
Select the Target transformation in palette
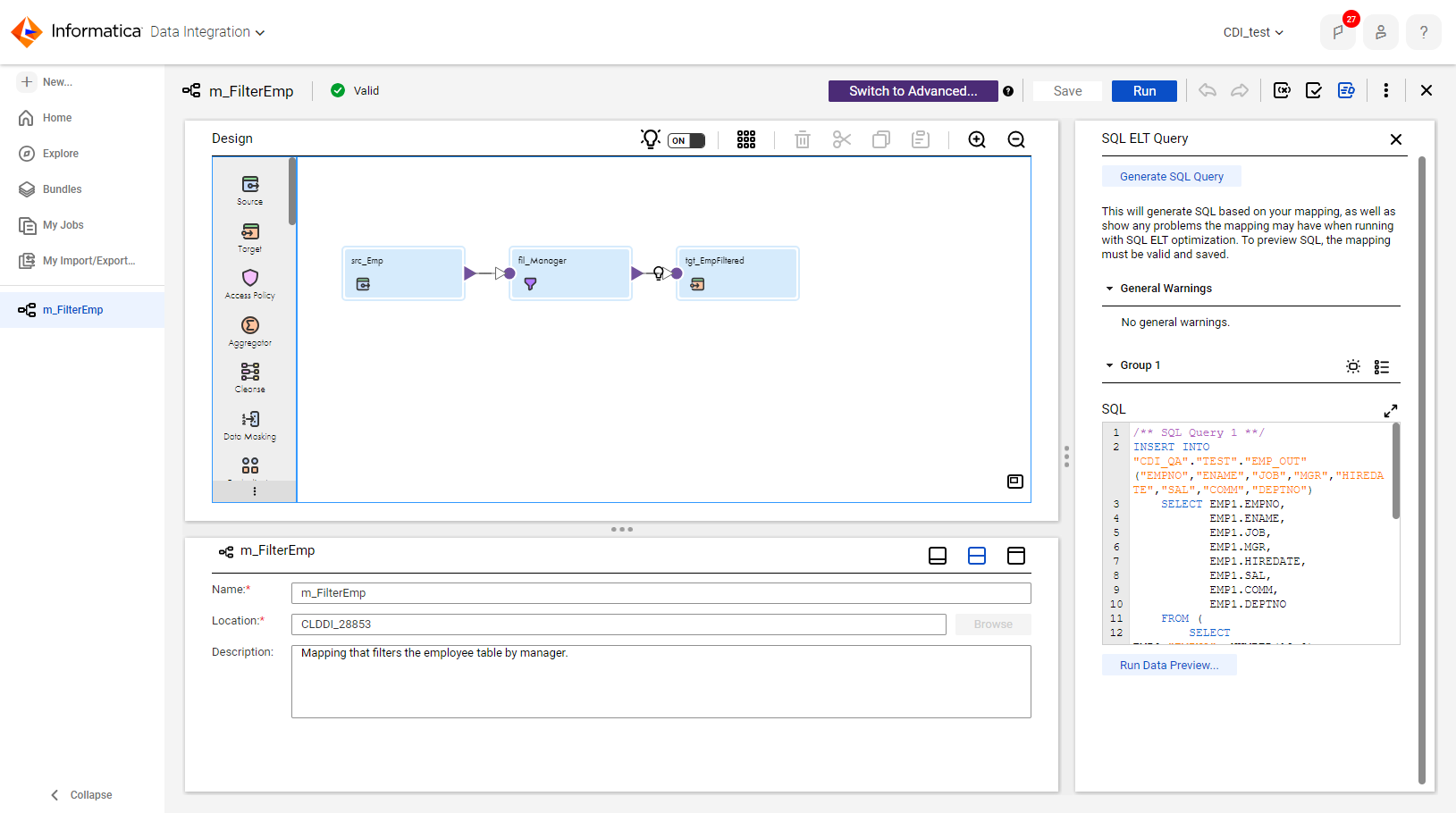pos(250,238)
